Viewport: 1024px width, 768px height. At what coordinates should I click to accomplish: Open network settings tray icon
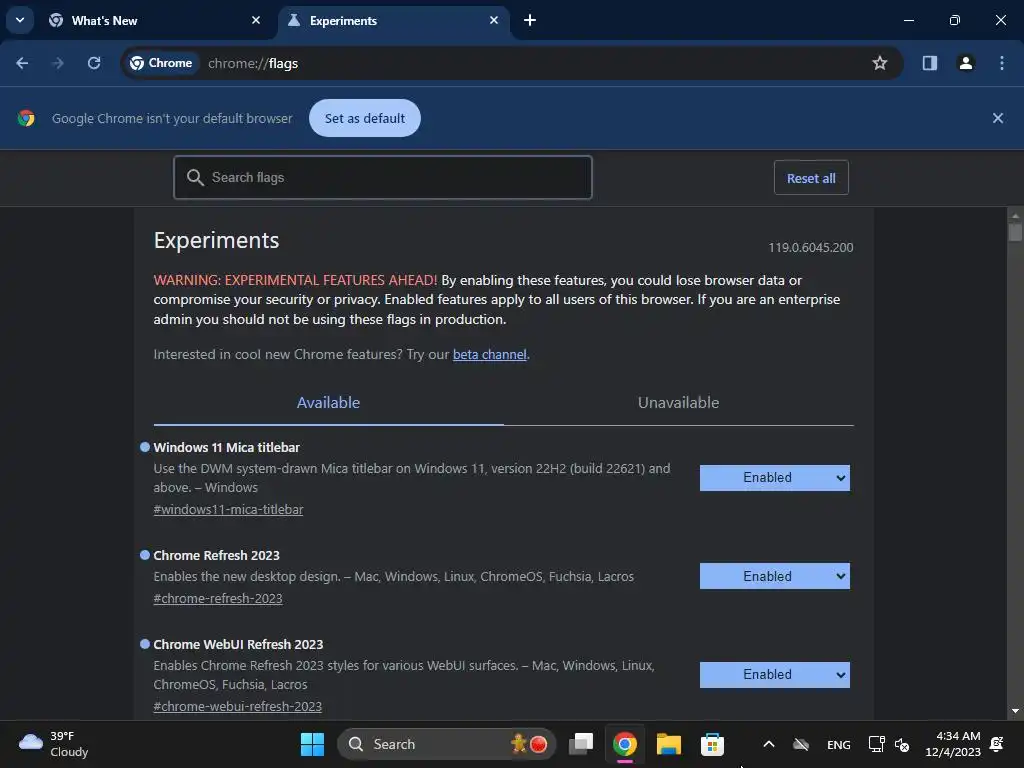coord(876,744)
